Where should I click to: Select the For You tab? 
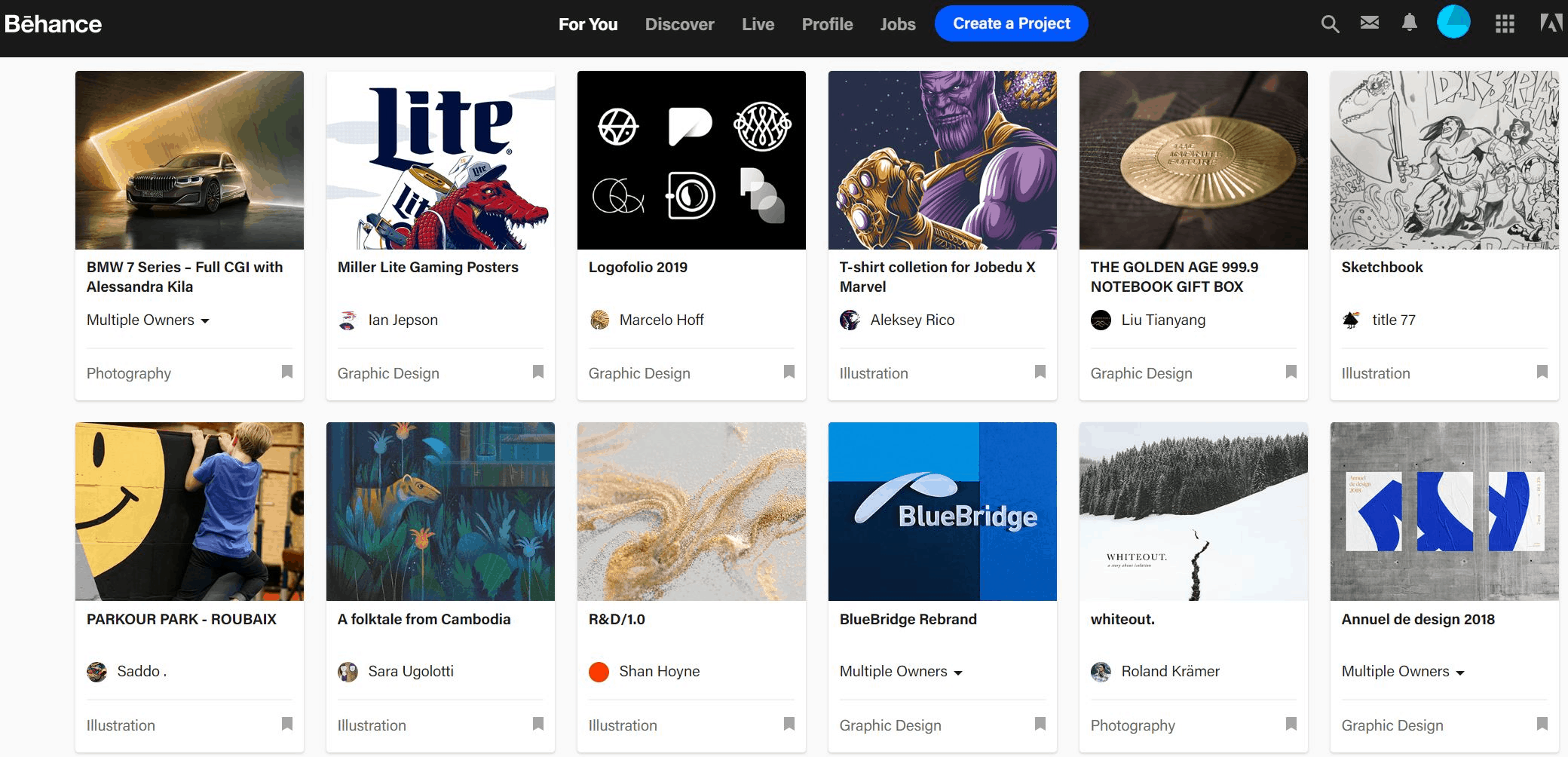pos(588,24)
